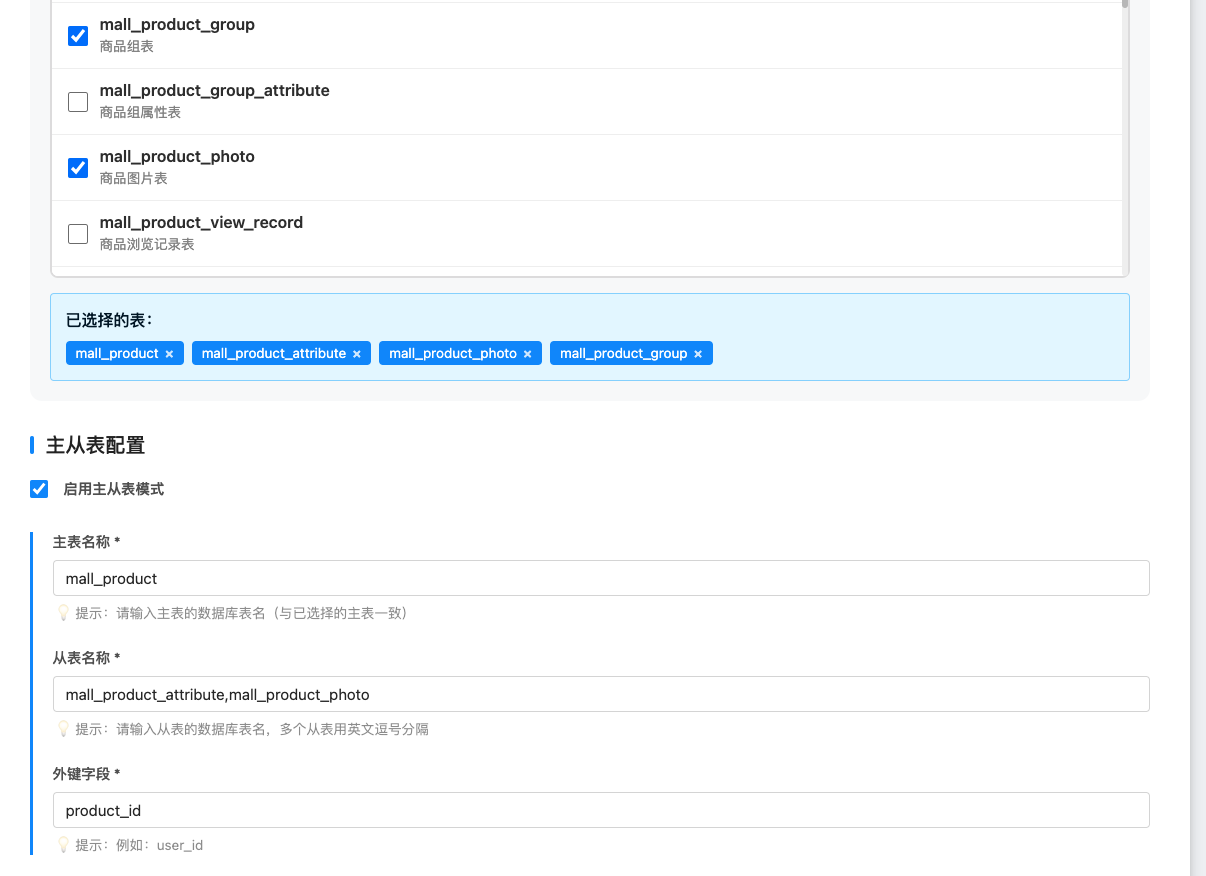Image resolution: width=1206 pixels, height=876 pixels.
Task: Click the lightbulb icon under 从表名称
Action: click(63, 729)
